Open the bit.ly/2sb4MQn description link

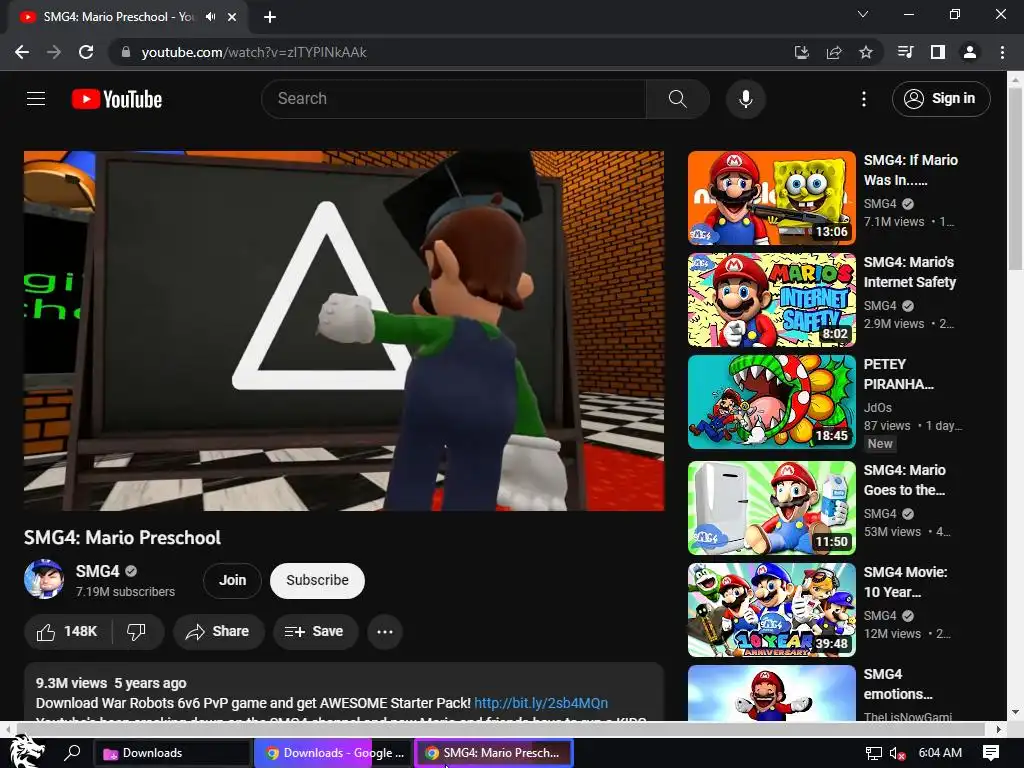point(541,703)
